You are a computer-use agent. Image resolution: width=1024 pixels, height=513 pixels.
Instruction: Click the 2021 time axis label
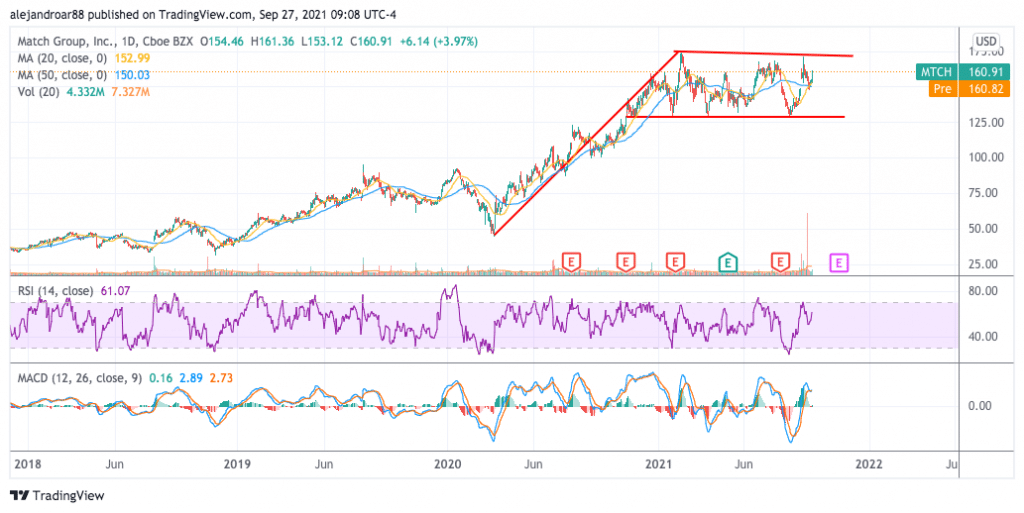[659, 464]
